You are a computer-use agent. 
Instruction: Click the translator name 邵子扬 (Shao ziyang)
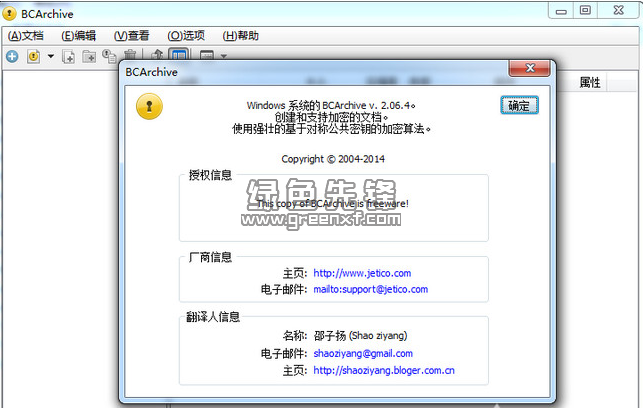(360, 336)
